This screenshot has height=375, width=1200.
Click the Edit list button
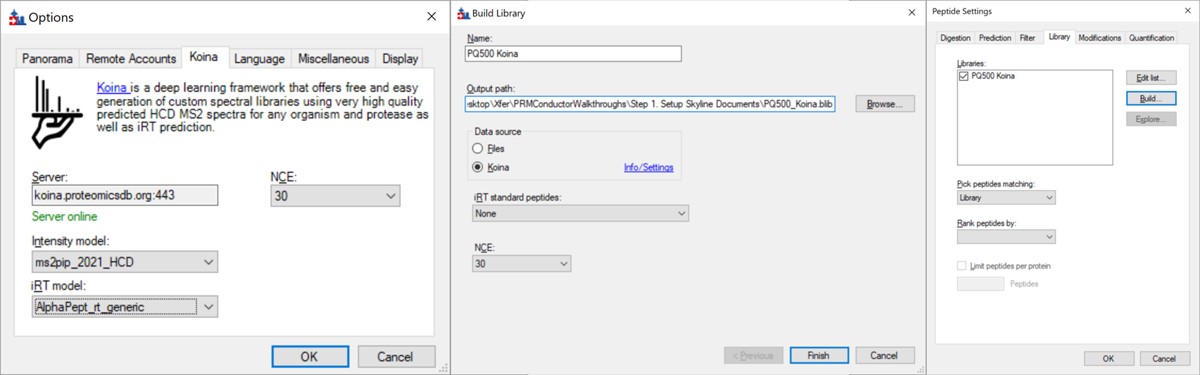(1151, 77)
